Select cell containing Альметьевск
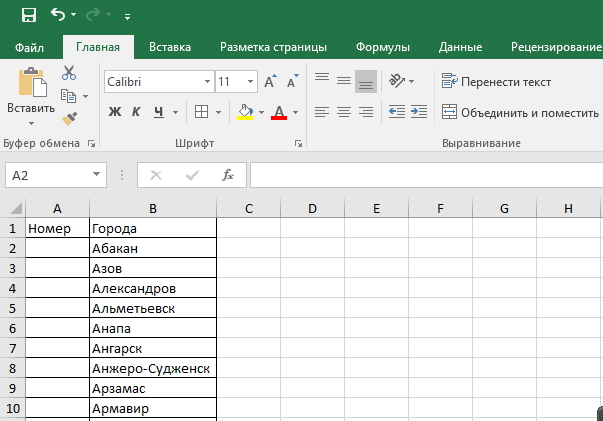Screen dimensions: 603x421 pyautogui.click(x=153, y=308)
